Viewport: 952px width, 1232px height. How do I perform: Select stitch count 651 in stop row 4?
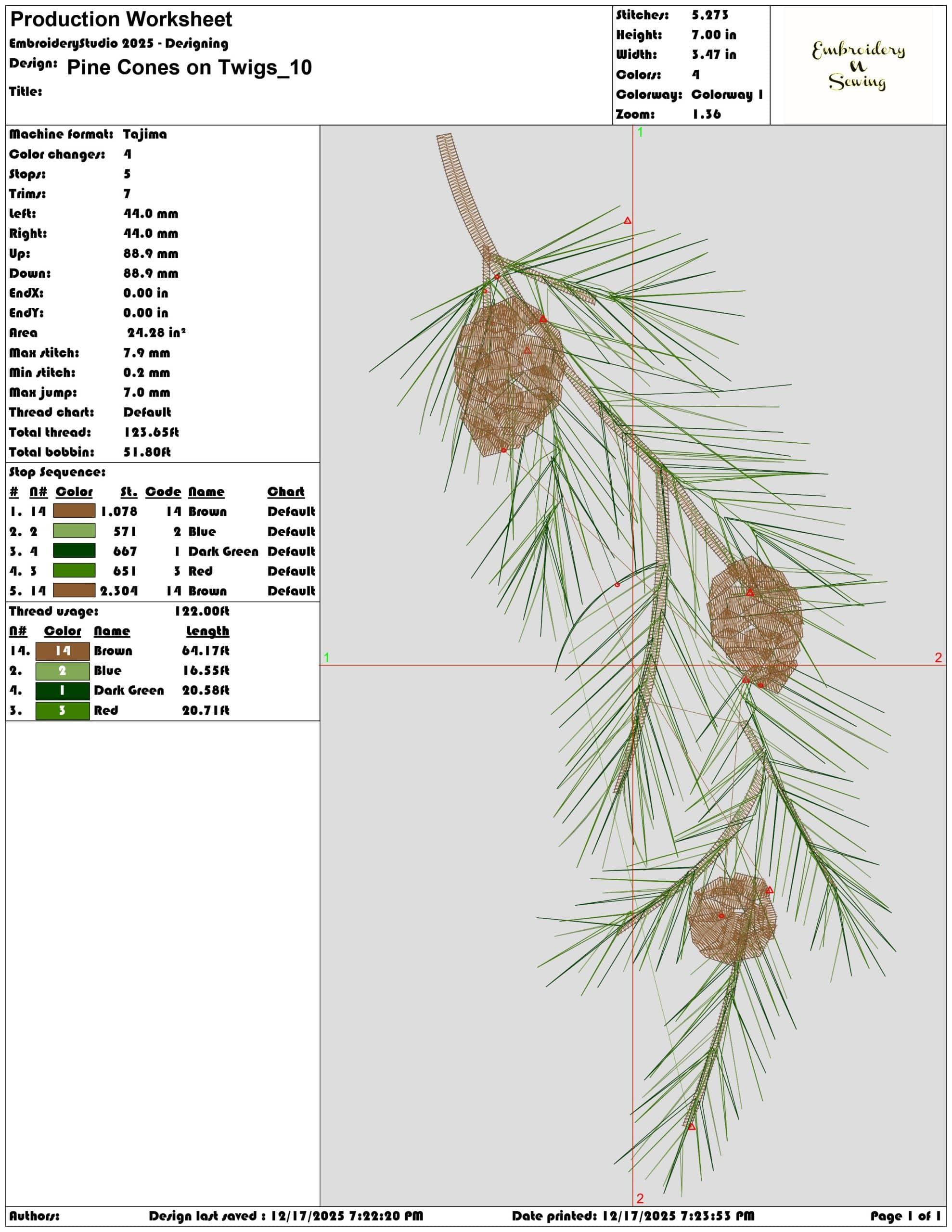125,571
